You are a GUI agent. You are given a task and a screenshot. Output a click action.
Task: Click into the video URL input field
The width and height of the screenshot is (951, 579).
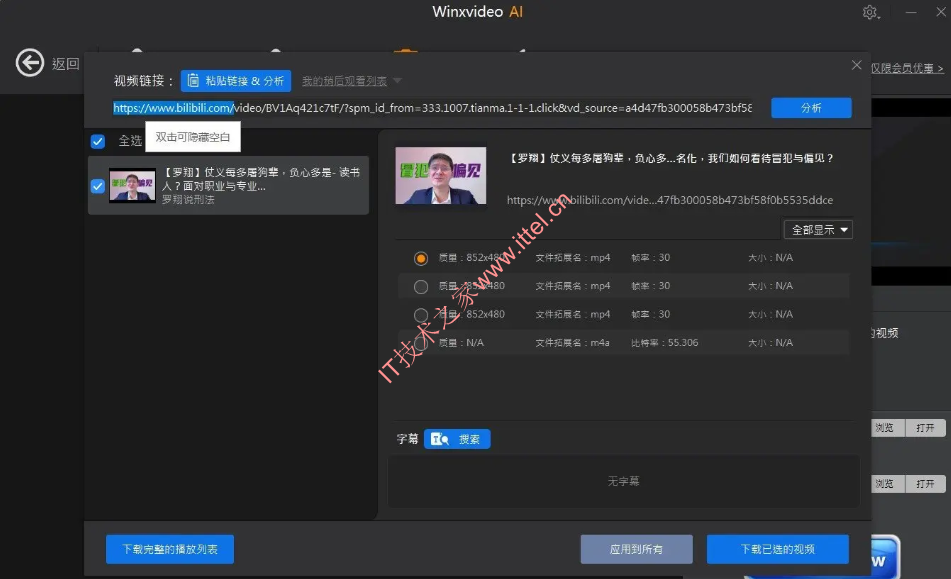tap(432, 108)
